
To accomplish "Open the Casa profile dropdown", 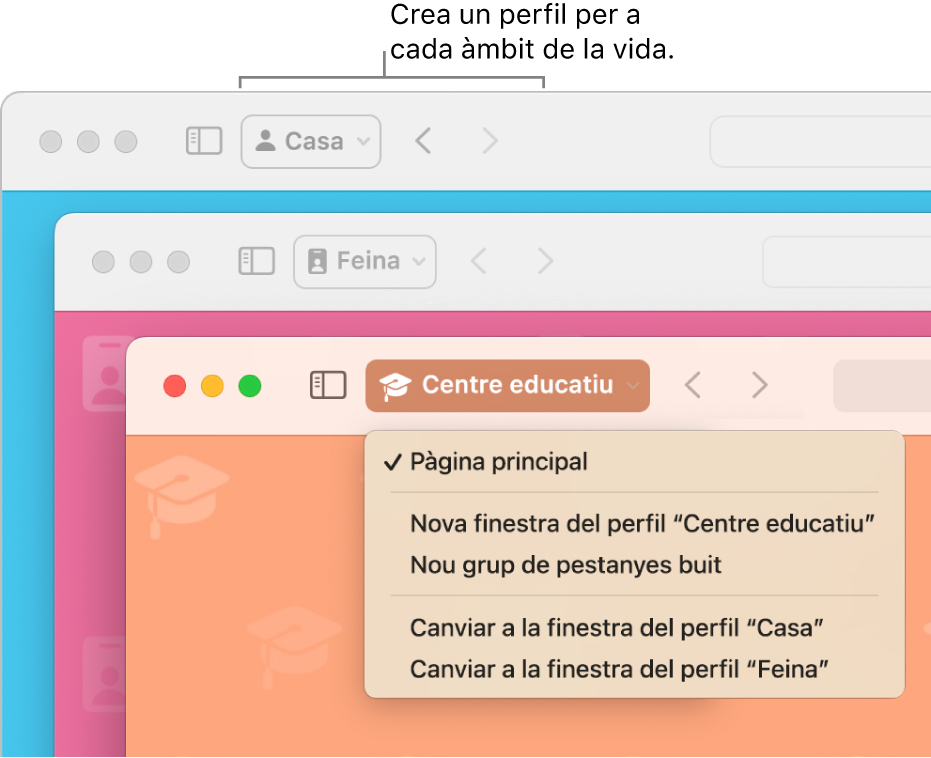I will tap(311, 141).
